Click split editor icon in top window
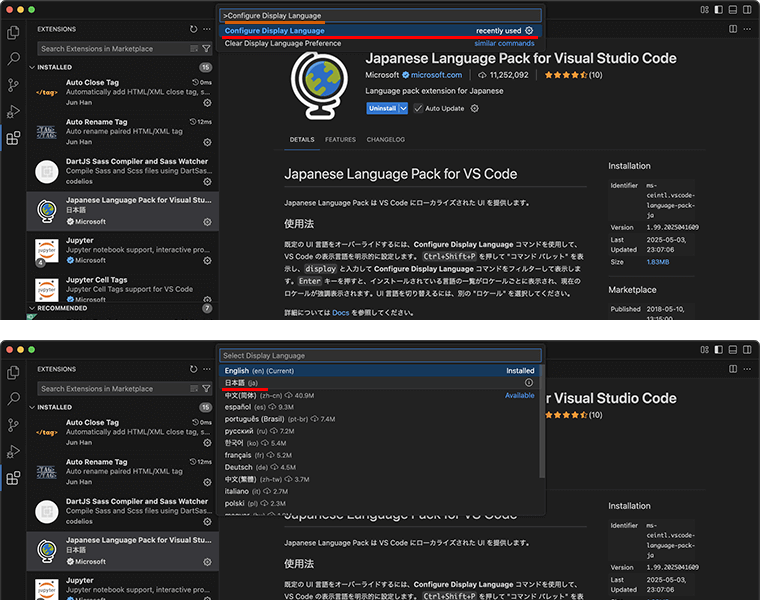 (x=733, y=29)
